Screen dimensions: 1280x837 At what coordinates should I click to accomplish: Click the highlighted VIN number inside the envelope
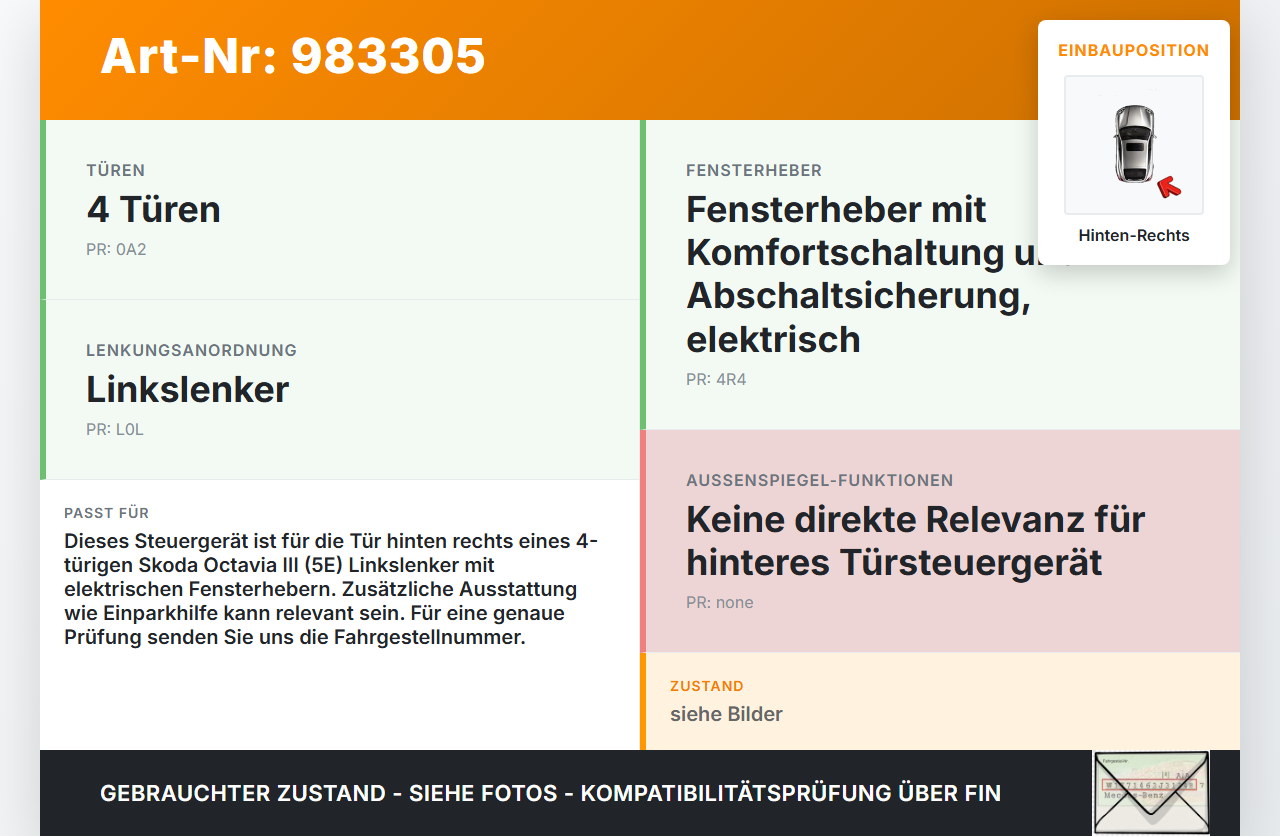point(1150,785)
